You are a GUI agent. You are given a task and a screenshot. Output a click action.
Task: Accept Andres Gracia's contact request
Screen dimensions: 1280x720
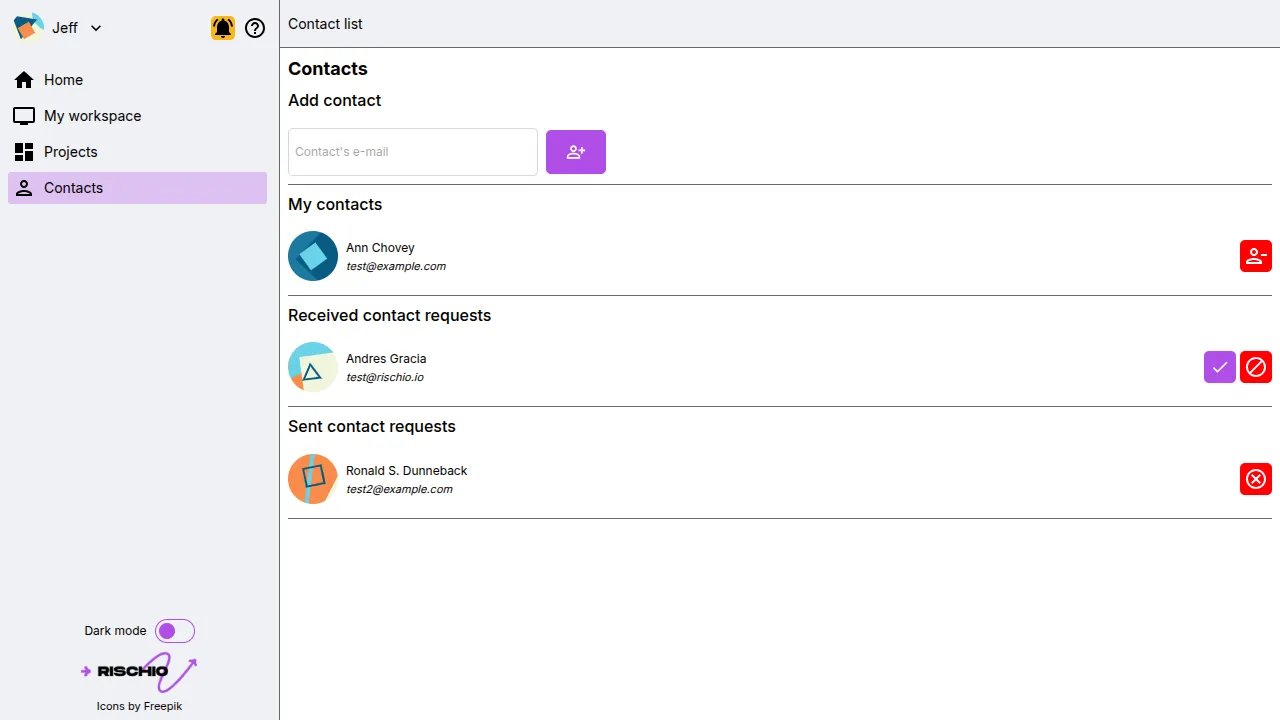(1220, 367)
